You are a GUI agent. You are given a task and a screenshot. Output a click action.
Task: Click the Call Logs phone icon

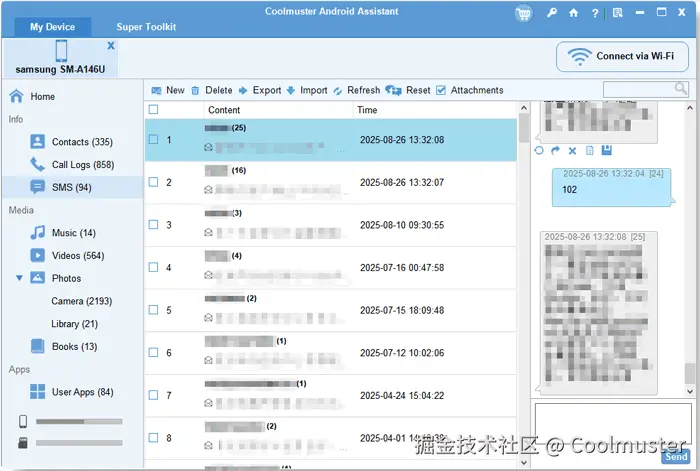click(38, 164)
